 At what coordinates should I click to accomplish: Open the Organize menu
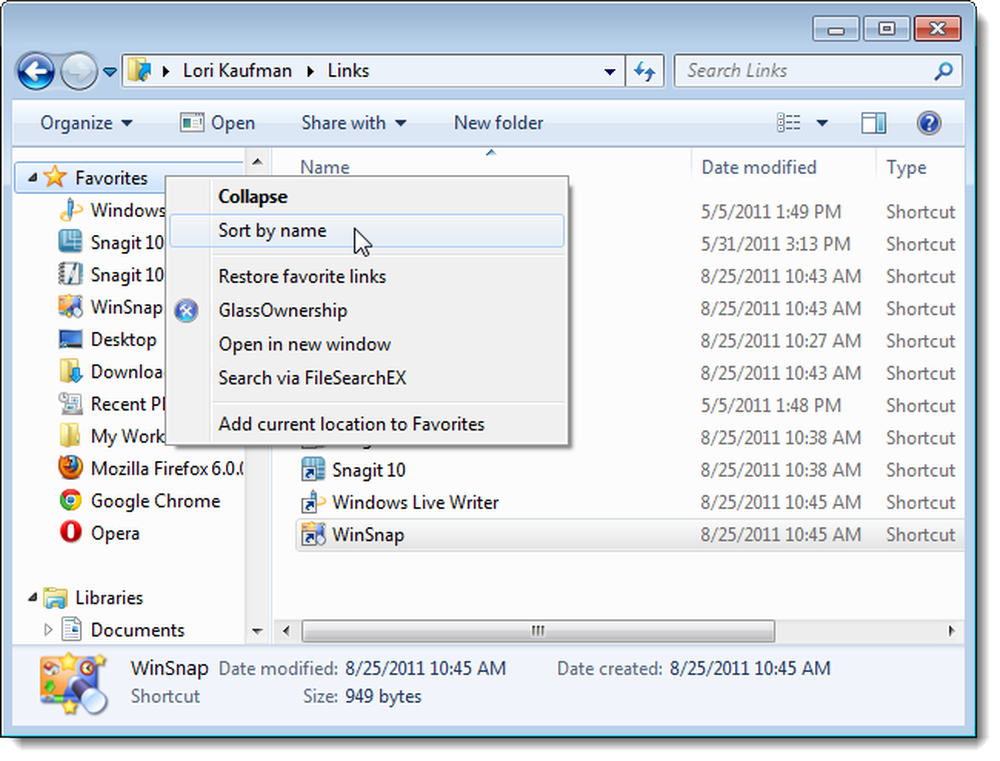86,122
